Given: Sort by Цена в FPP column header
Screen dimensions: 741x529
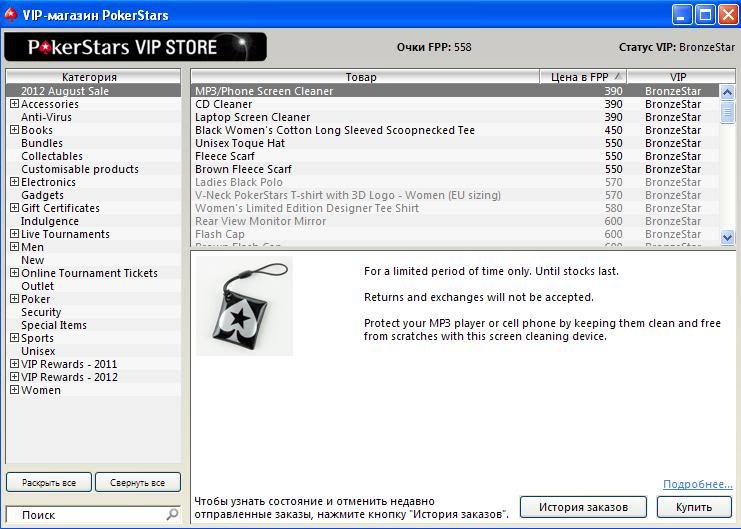Looking at the screenshot, I should click(x=583, y=77).
